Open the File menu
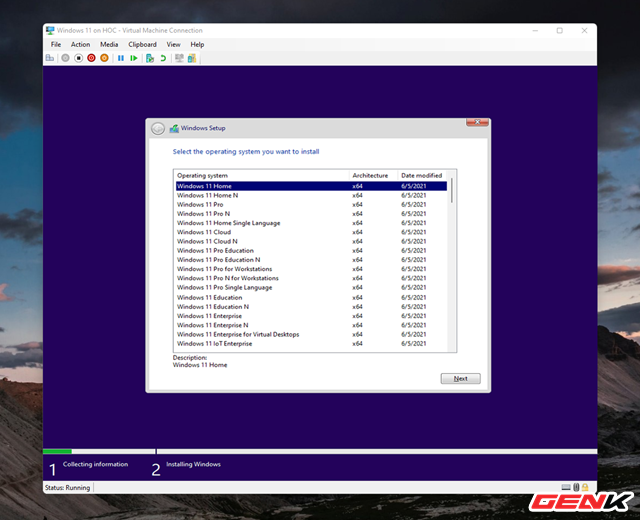The image size is (640, 520). tap(56, 44)
